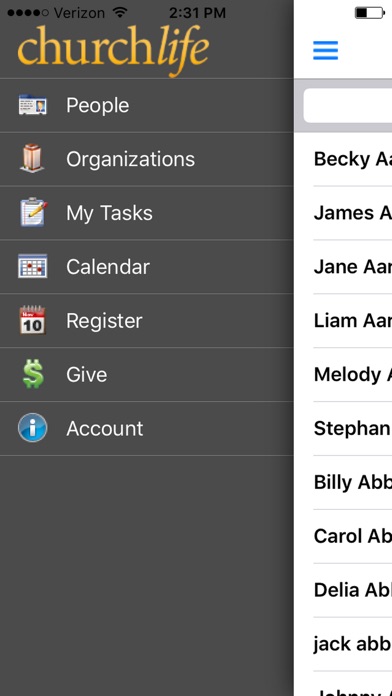Tap the People ID card icon
The height and width of the screenshot is (696, 392).
(32, 105)
